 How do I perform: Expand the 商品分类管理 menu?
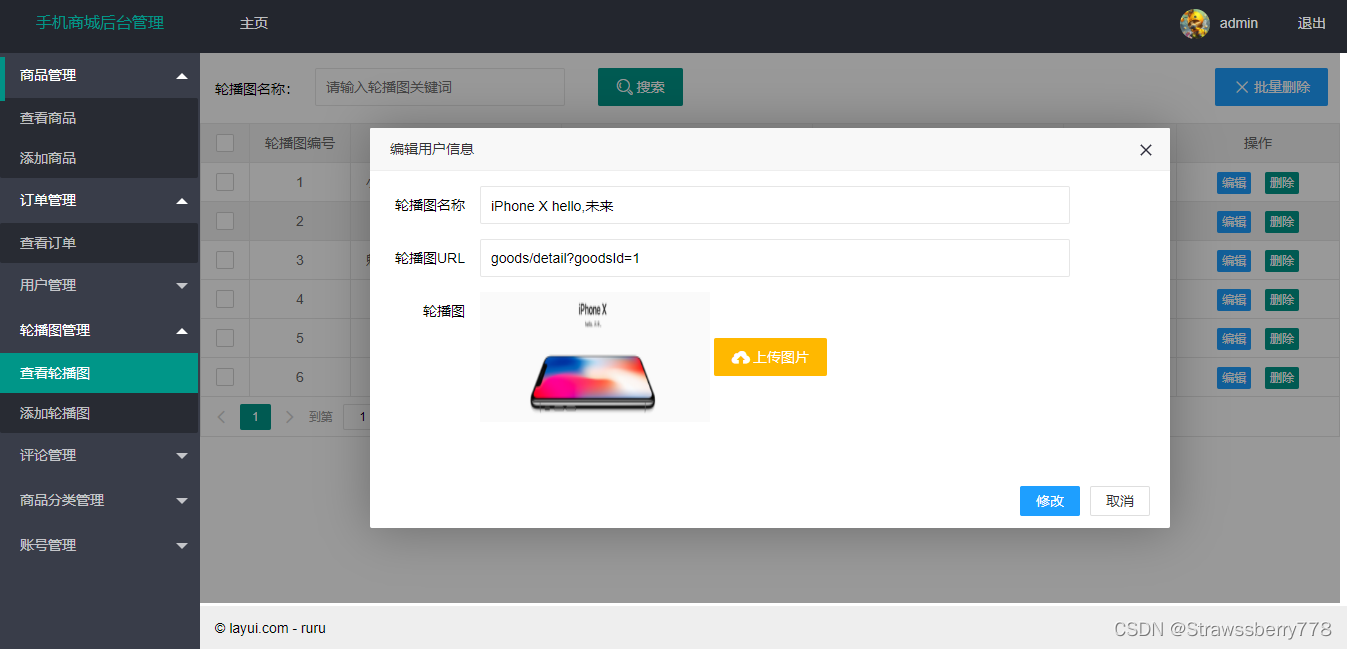[x=100, y=500]
